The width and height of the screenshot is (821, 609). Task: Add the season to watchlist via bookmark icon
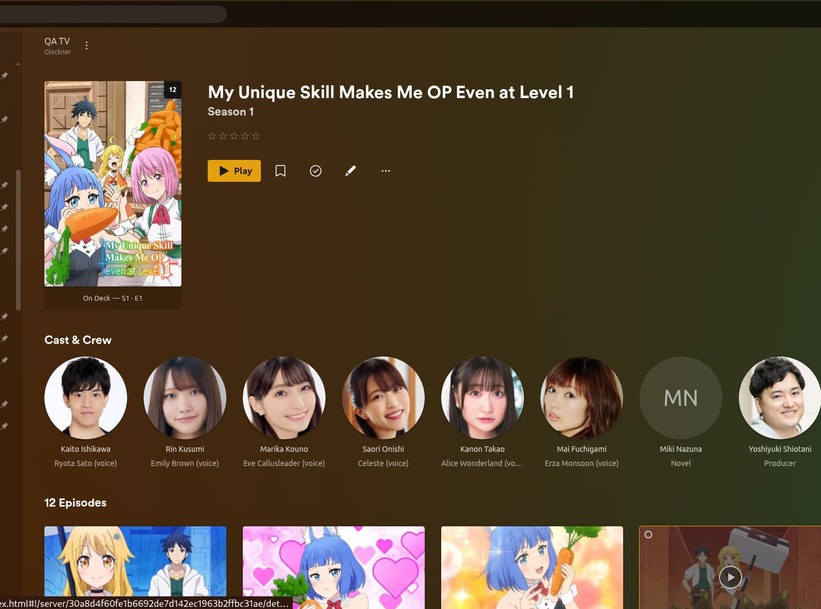(281, 171)
